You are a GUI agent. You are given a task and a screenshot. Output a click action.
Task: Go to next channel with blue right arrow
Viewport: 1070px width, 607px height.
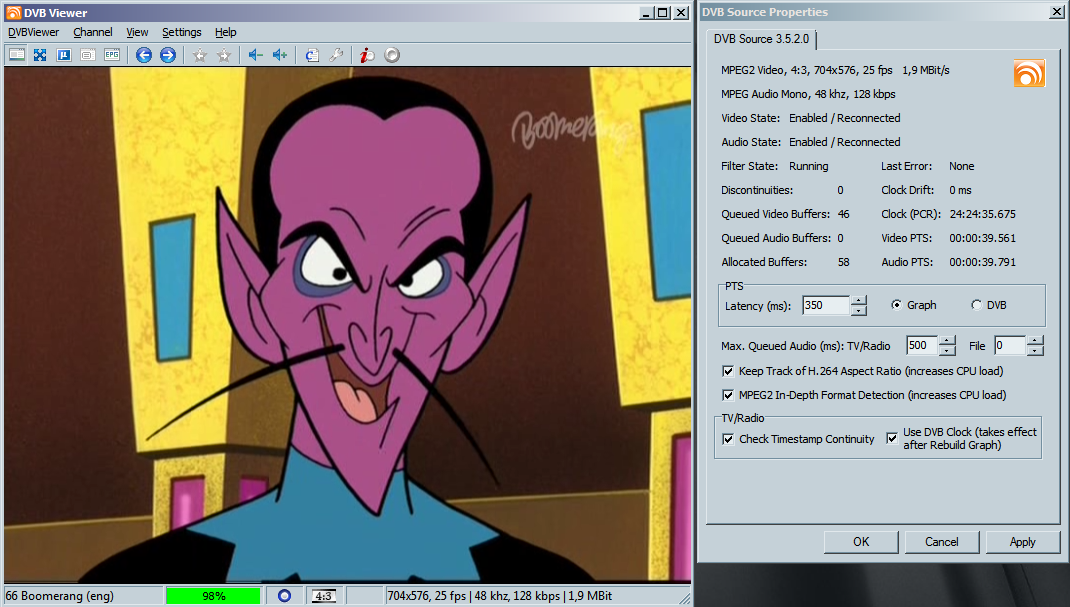coord(168,55)
